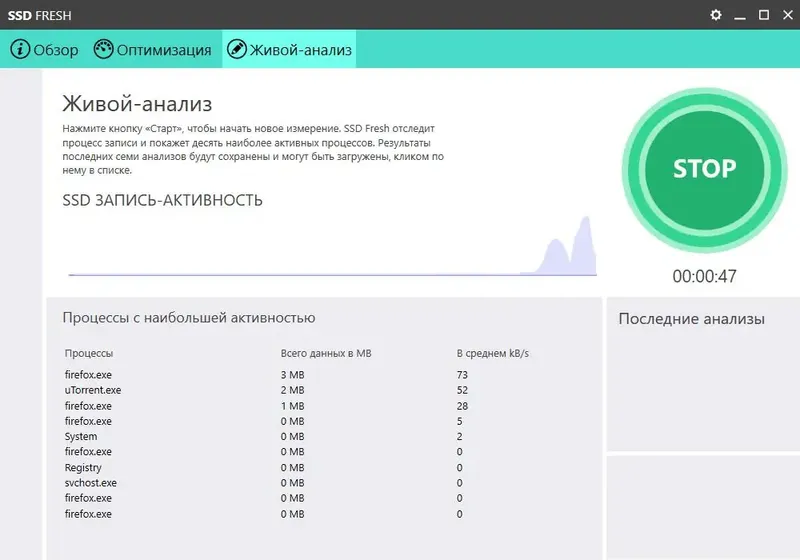Open the Оптимизация tab
The height and width of the screenshot is (560, 800).
pos(153,49)
